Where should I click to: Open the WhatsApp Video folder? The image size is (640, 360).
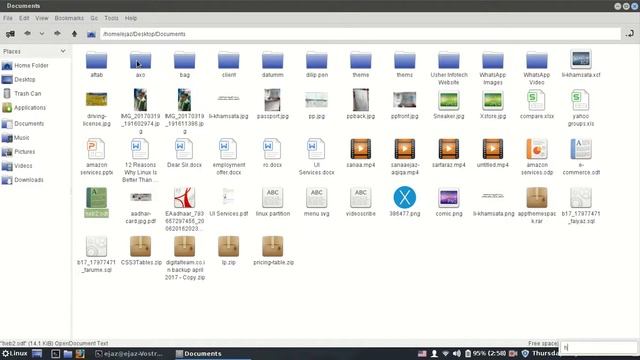click(x=537, y=68)
